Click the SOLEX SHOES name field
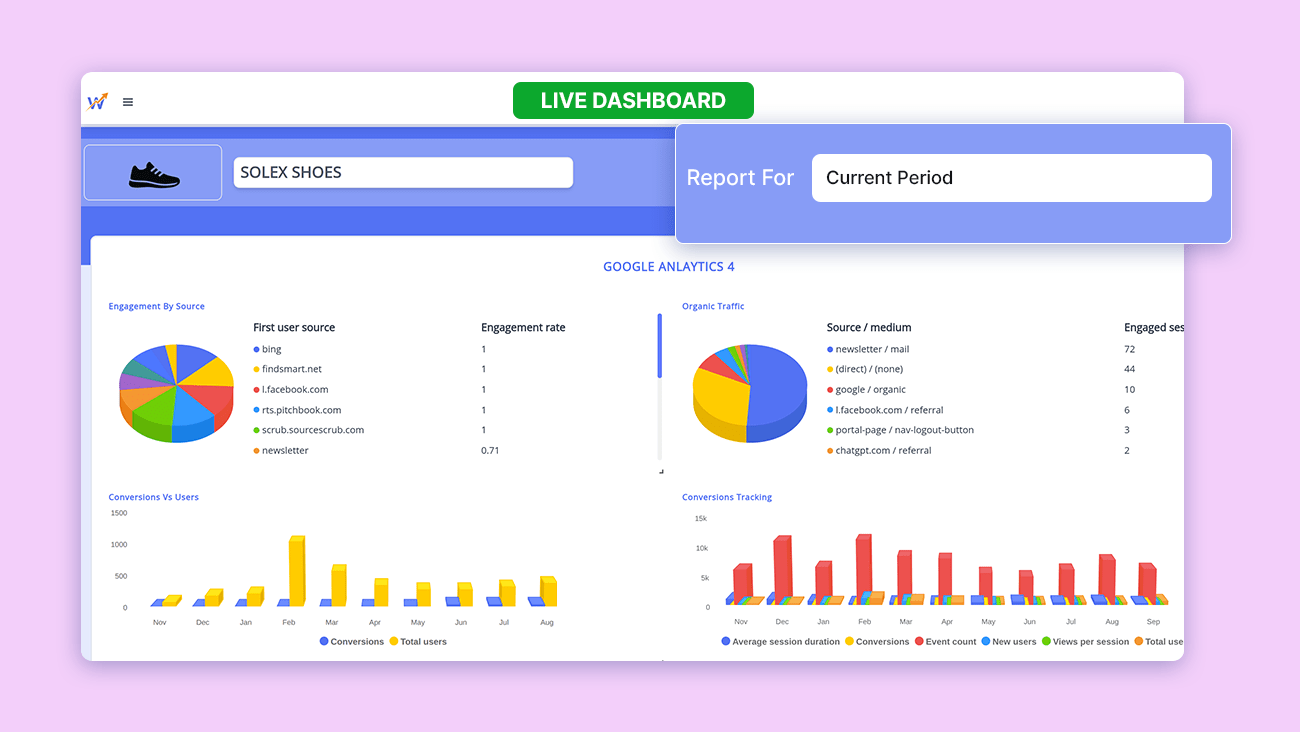1300x732 pixels. (x=403, y=172)
